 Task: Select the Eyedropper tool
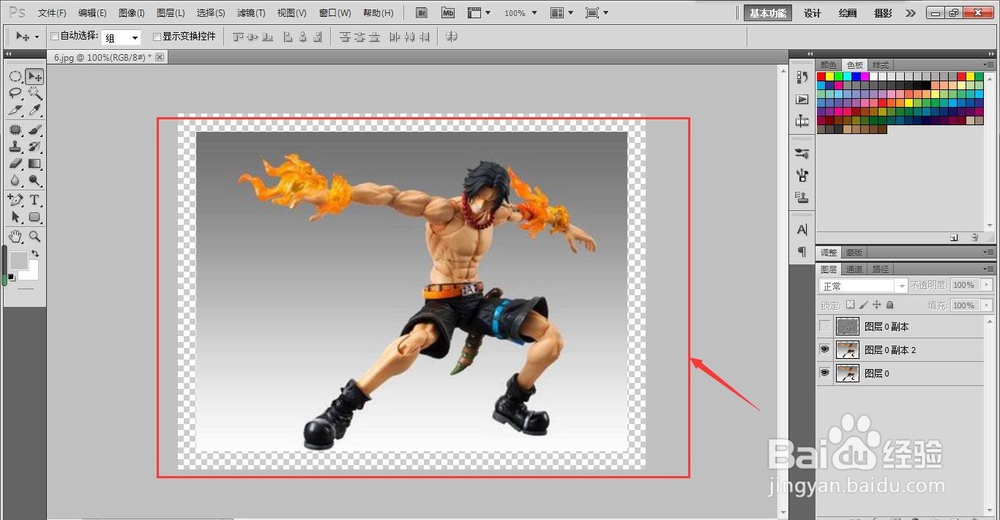point(34,110)
